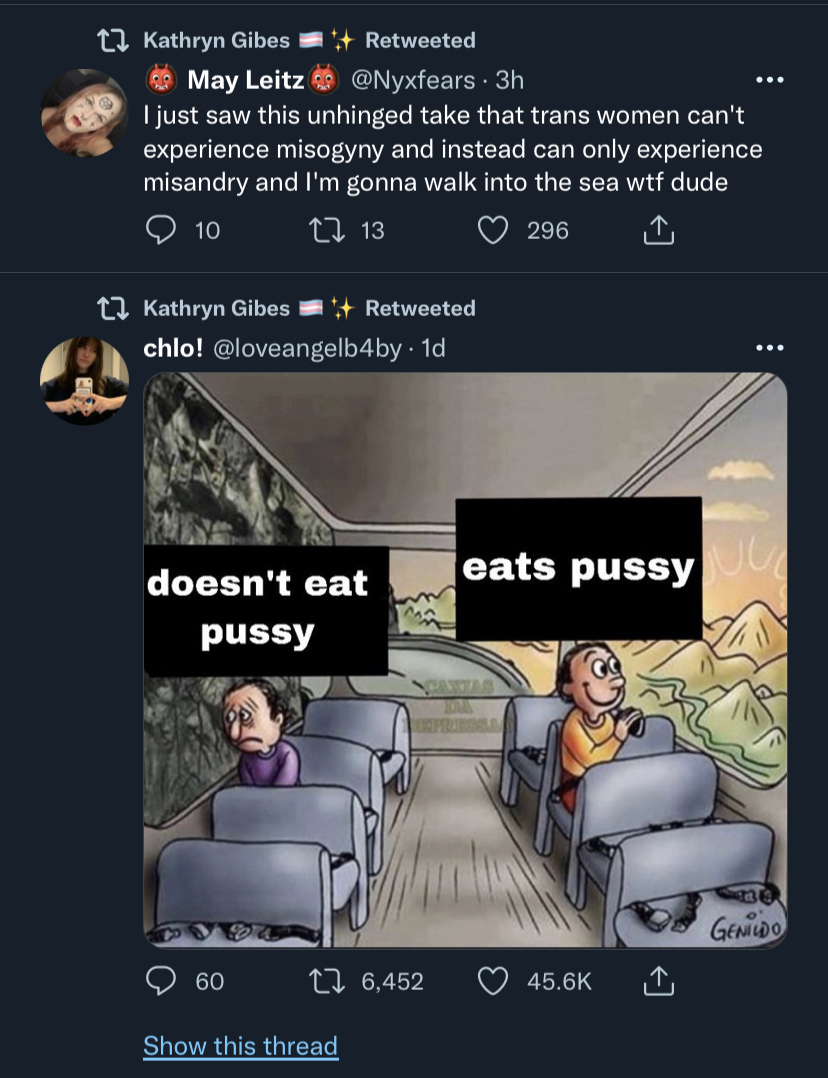Open more options on May Leitz's tweet
This screenshot has width=828, height=1078.
(770, 80)
